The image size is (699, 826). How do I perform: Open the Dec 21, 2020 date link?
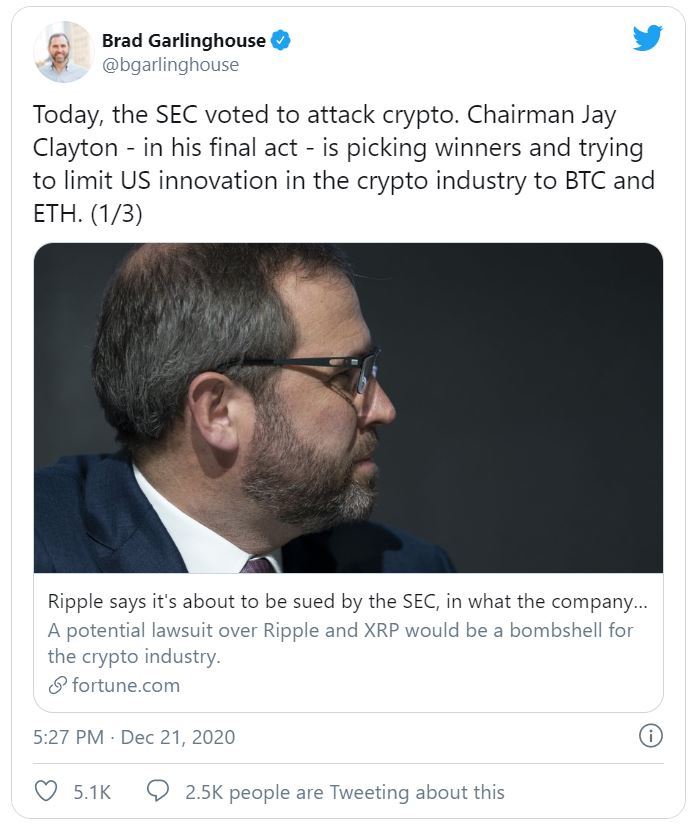coord(178,738)
